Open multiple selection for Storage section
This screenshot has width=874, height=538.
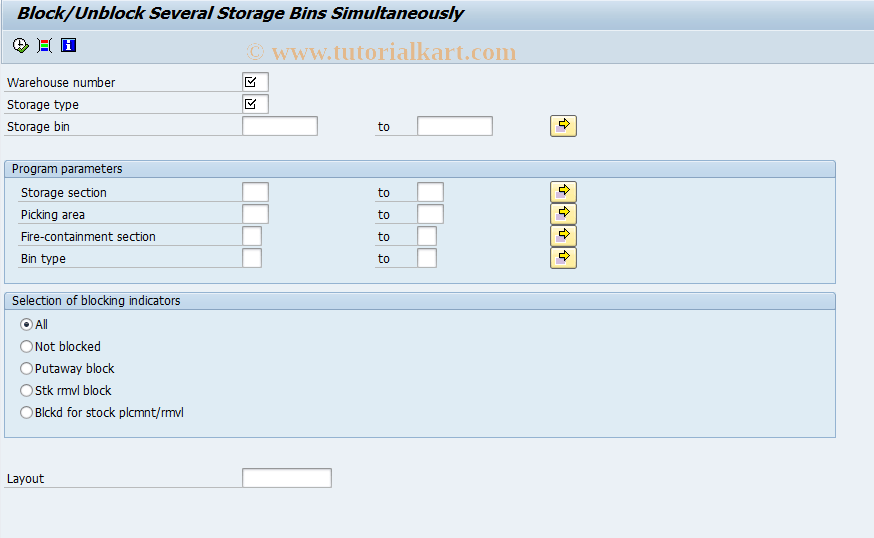tap(563, 192)
